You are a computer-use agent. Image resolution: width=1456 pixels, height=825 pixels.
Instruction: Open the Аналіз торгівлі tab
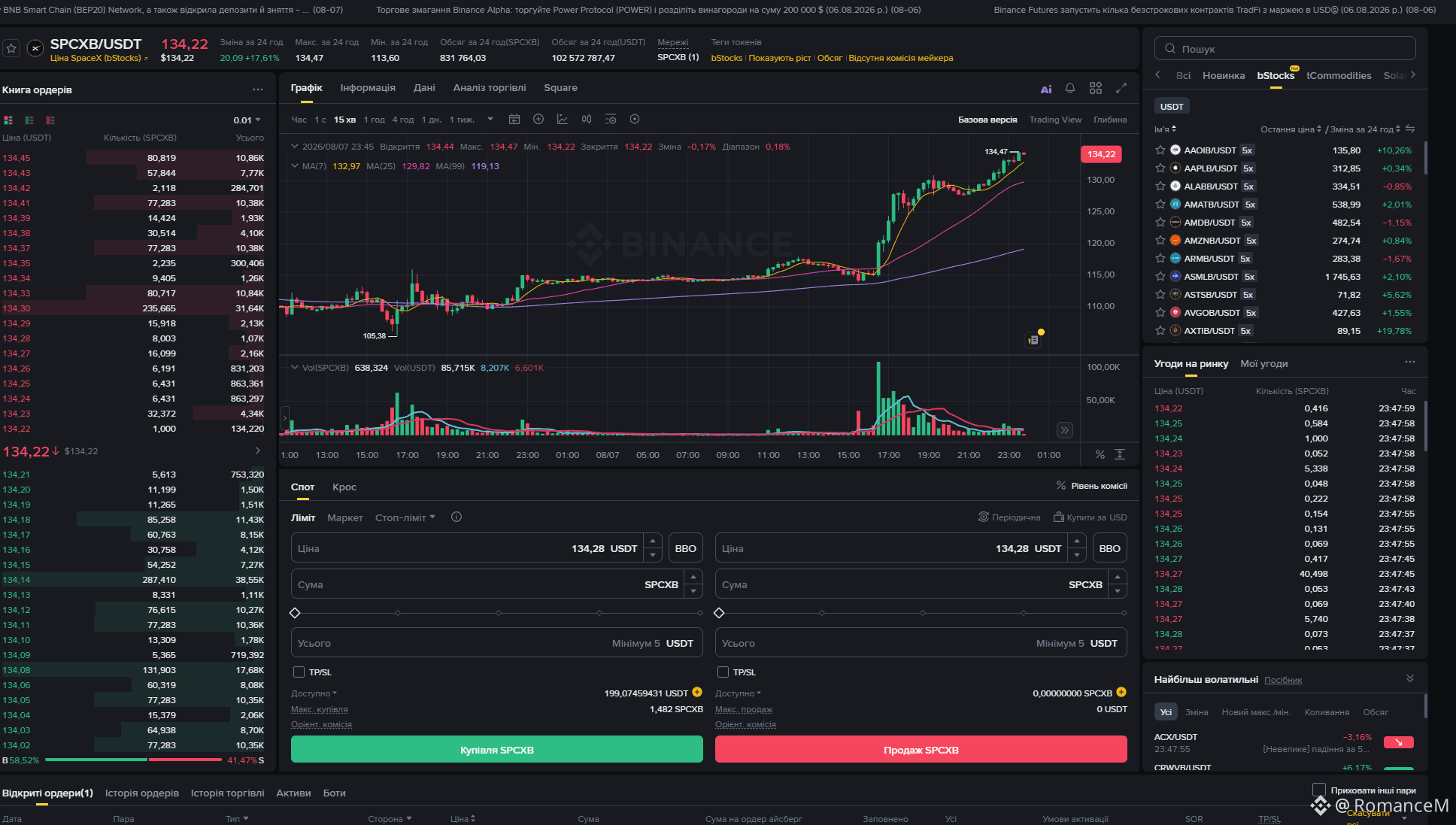(x=490, y=88)
